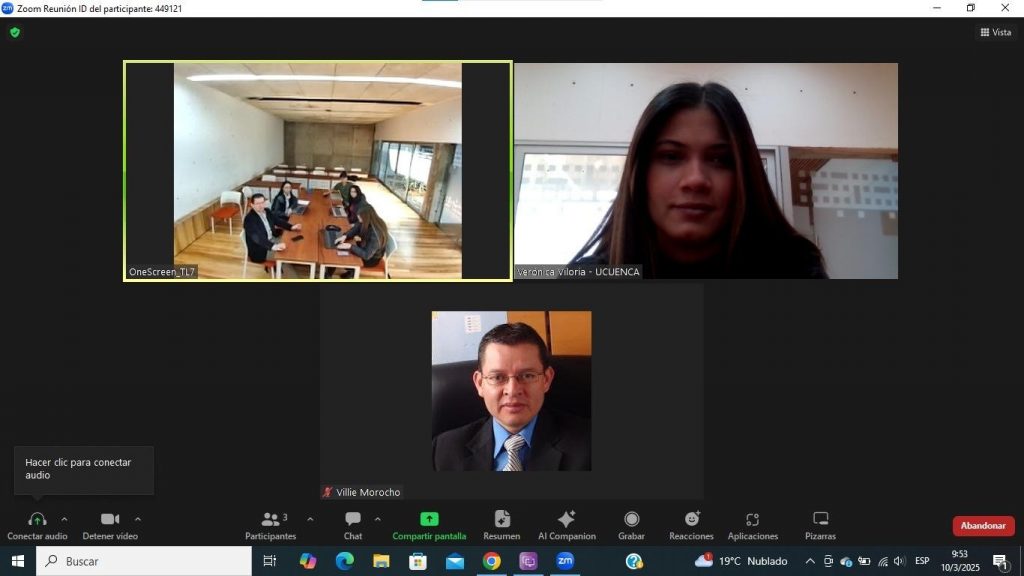The image size is (1024, 576).
Task: Open Pizarras whiteboards
Action: (x=820, y=520)
